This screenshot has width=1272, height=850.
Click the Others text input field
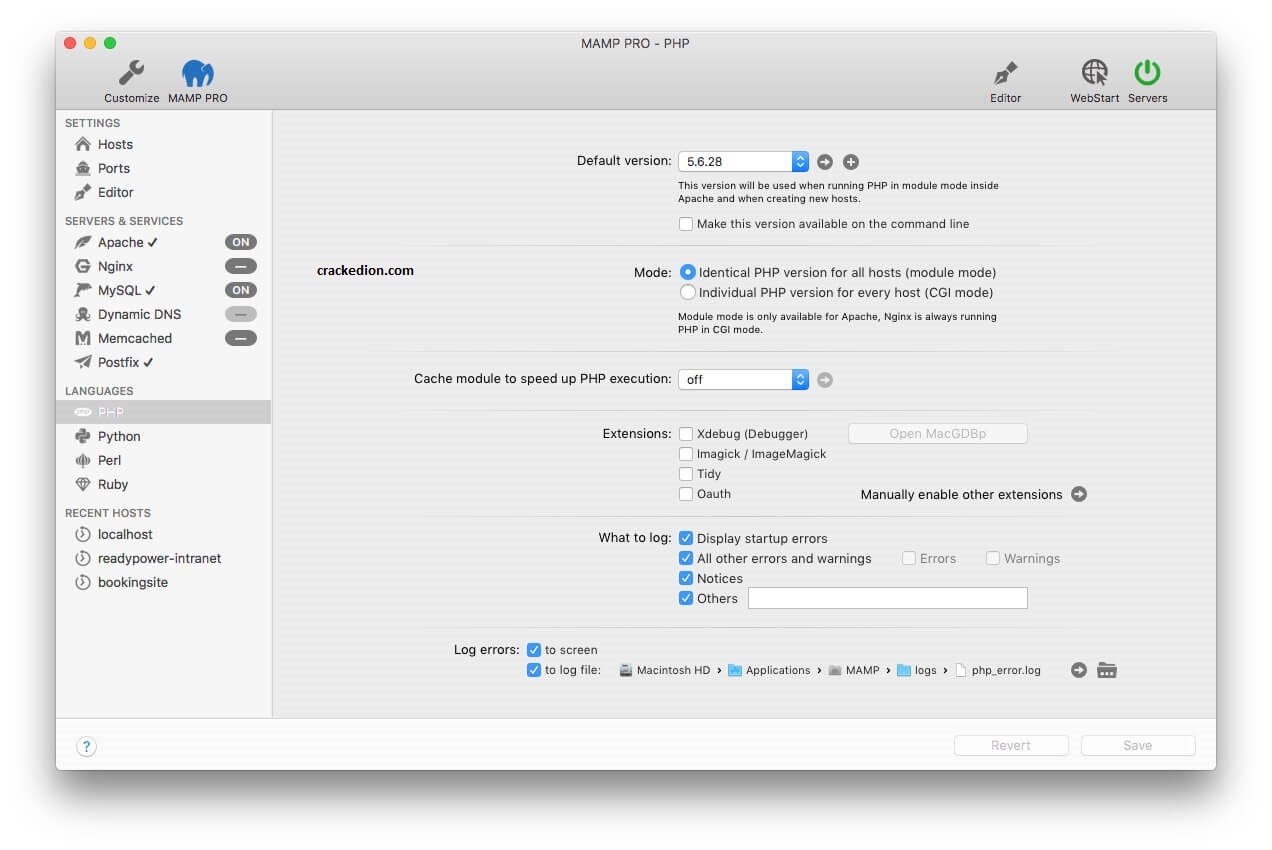coord(888,598)
